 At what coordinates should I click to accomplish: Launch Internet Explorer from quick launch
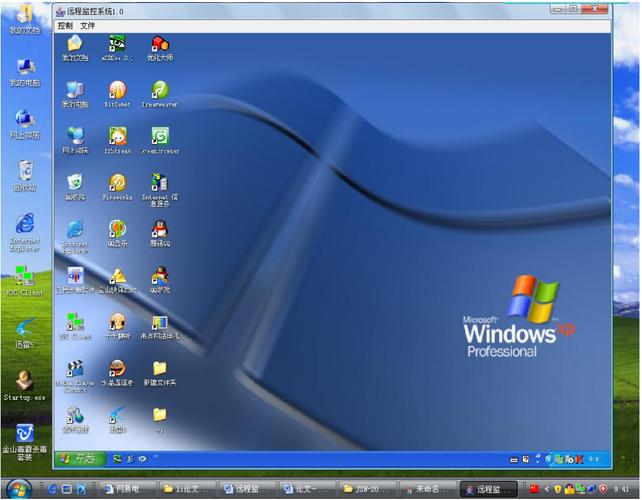click(x=52, y=489)
